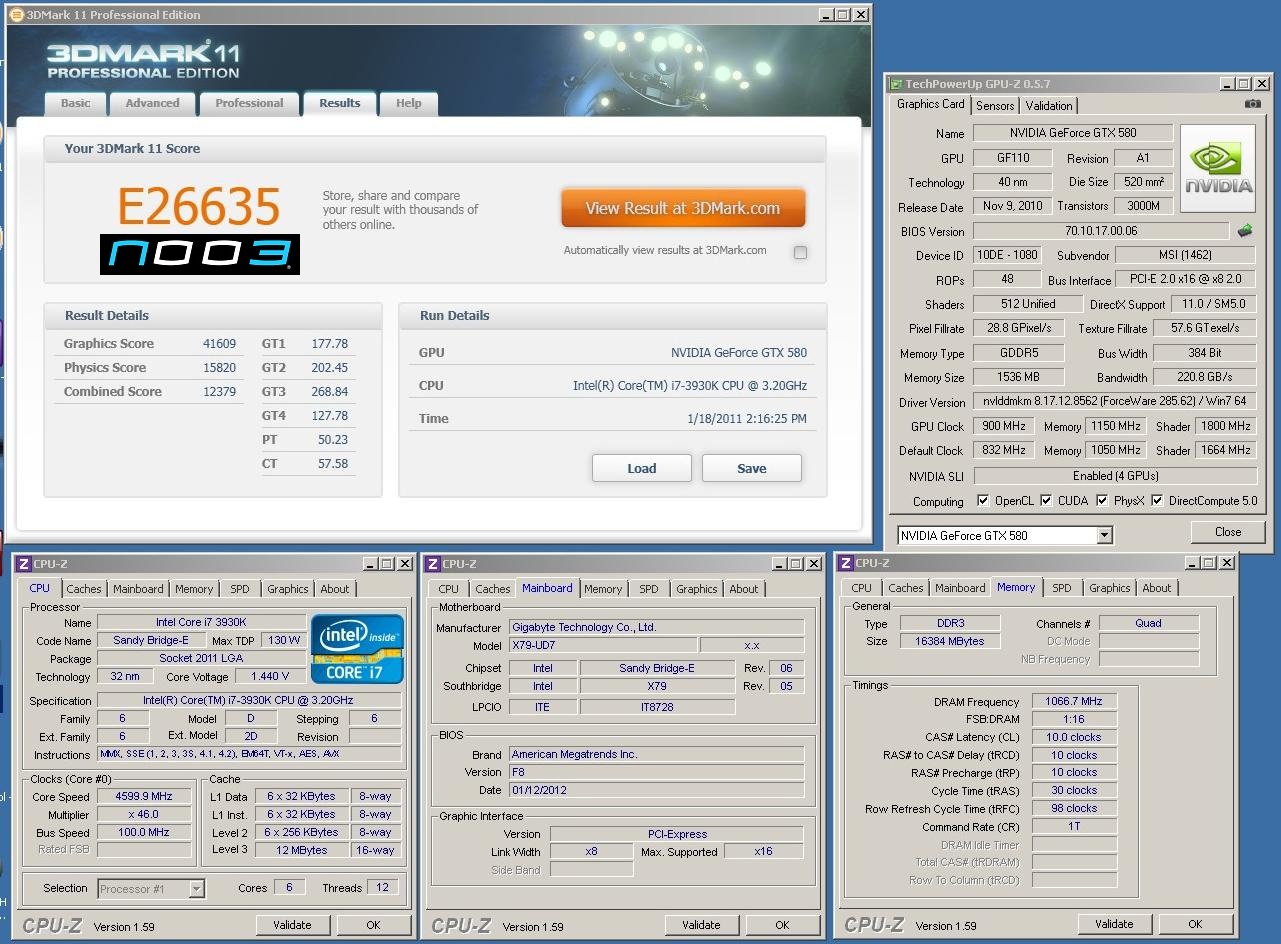Expand the Processor #1 selection dropdown

pos(197,888)
